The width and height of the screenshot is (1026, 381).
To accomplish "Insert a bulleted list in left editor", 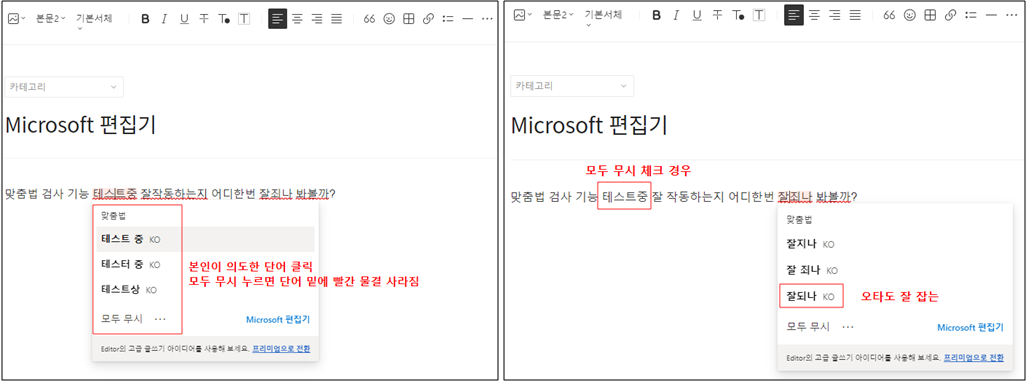I will point(448,19).
